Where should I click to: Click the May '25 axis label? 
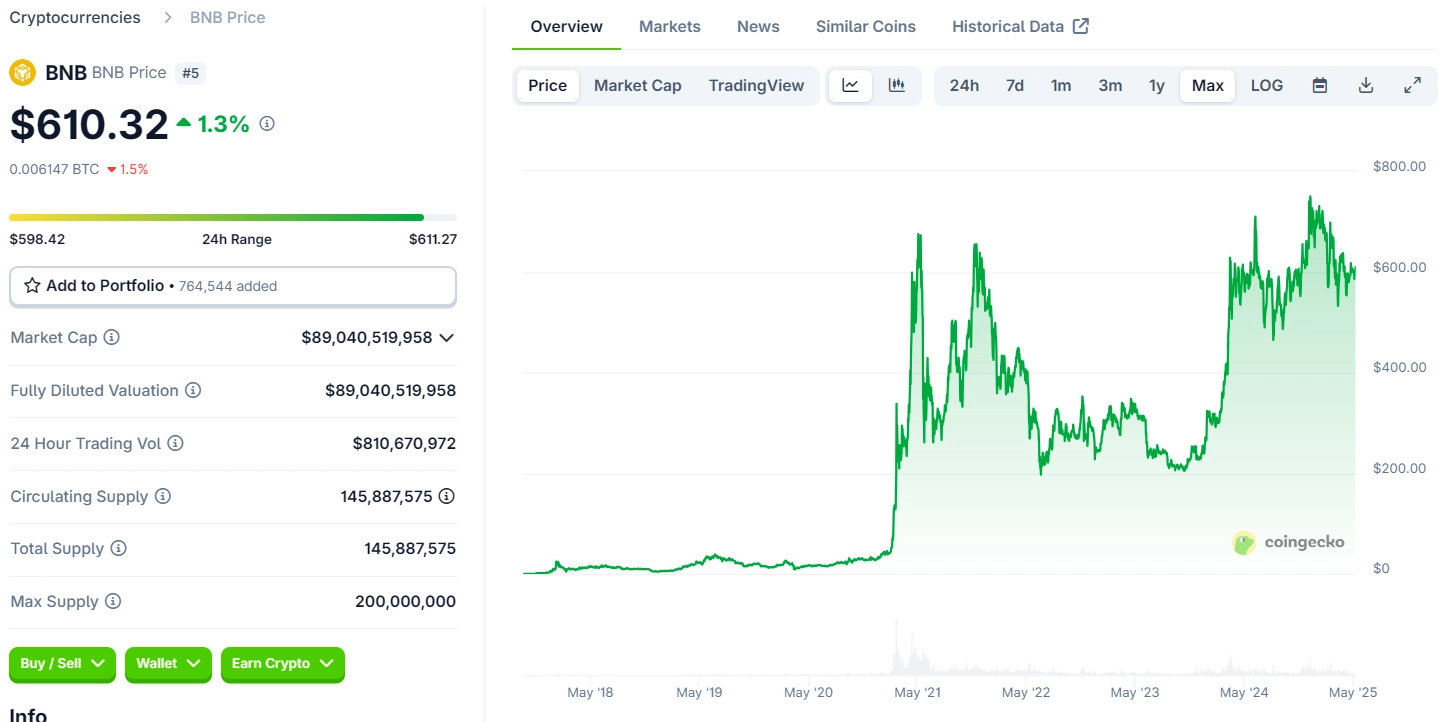click(x=1353, y=692)
